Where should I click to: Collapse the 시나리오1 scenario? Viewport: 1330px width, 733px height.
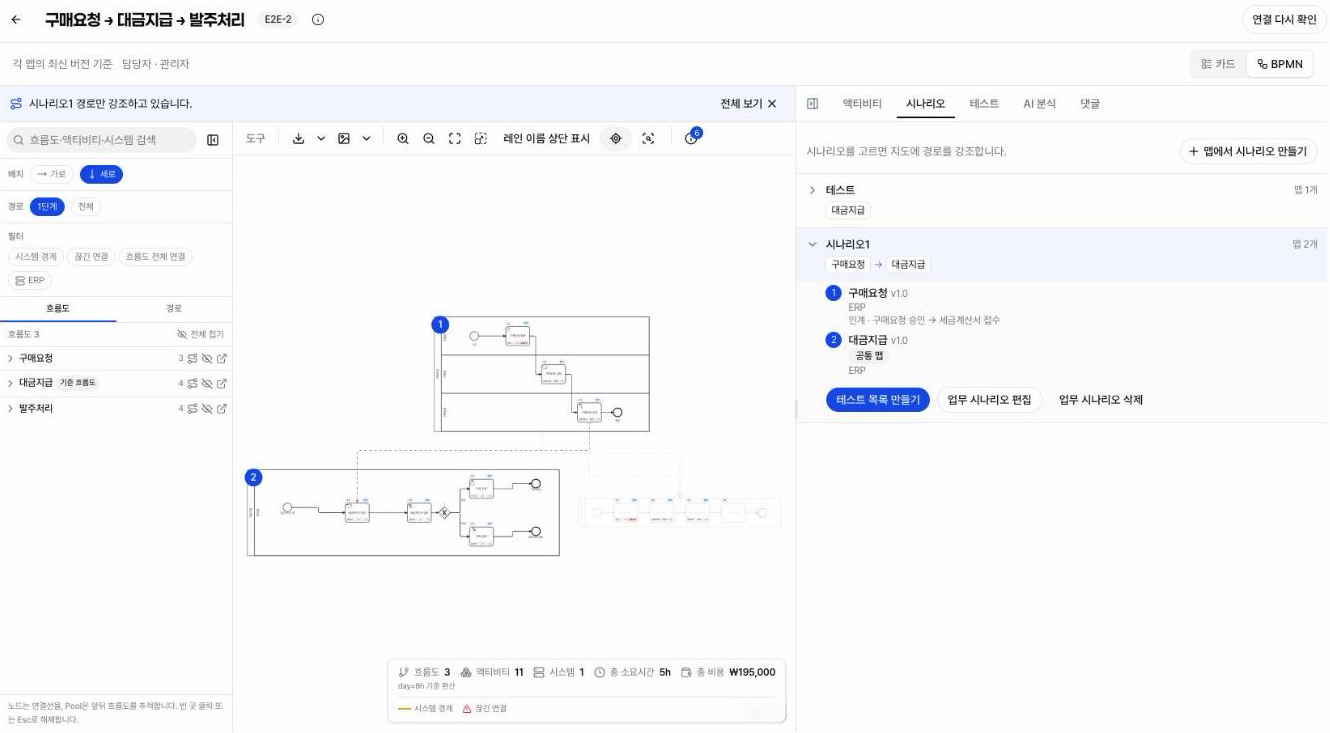point(813,245)
